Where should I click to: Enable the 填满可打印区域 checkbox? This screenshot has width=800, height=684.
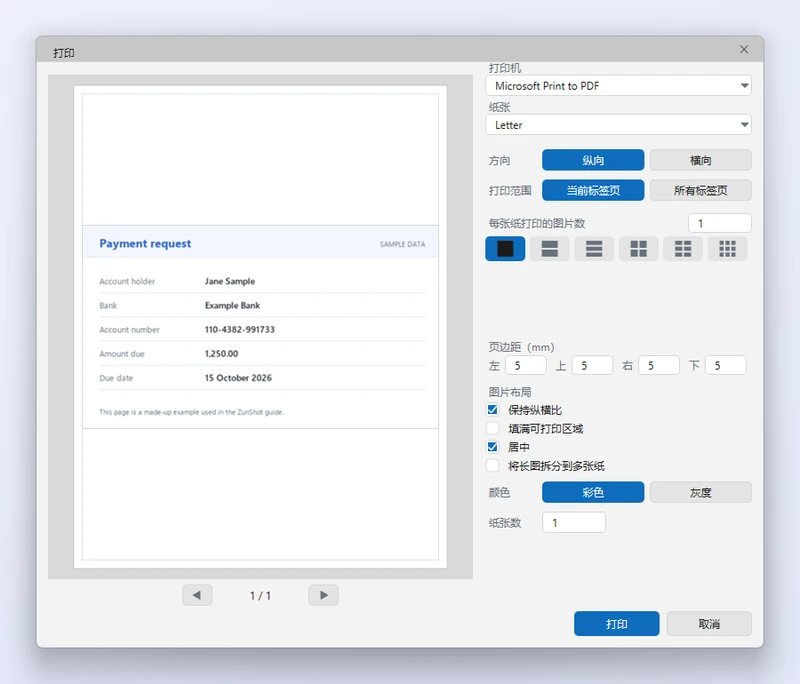pyautogui.click(x=492, y=428)
